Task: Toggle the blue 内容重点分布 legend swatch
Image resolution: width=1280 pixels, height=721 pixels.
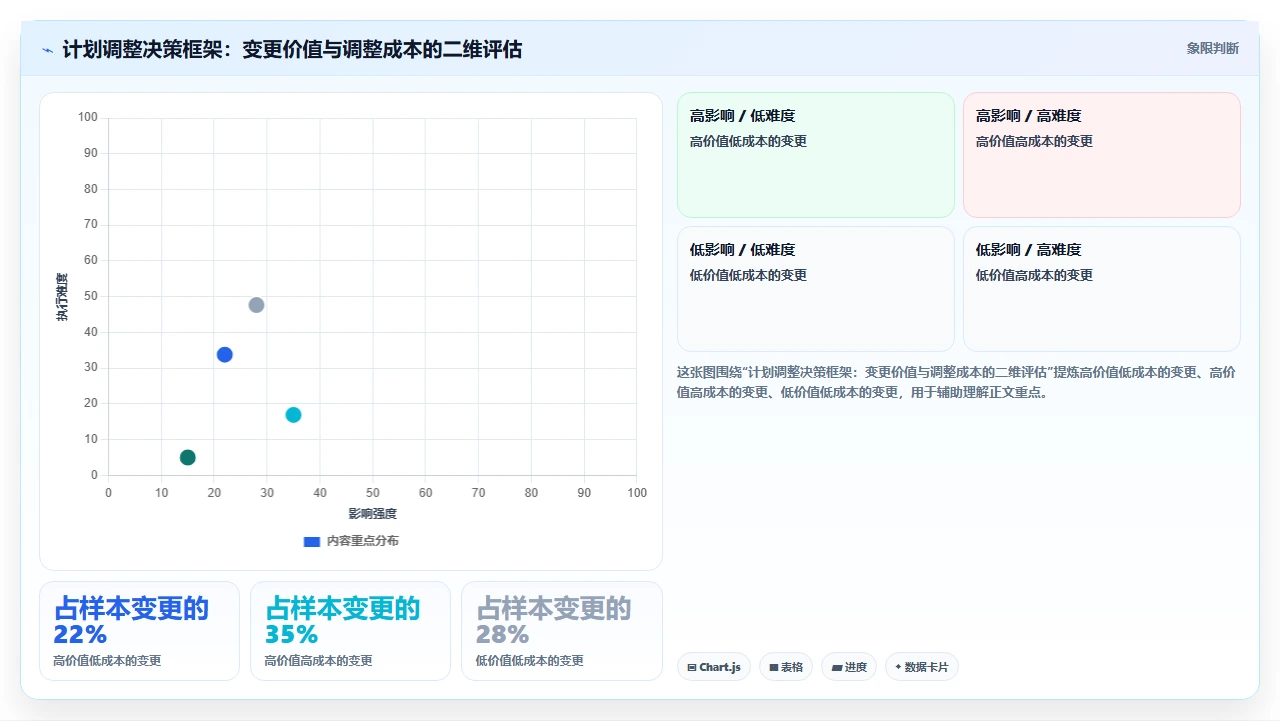Action: pyautogui.click(x=312, y=541)
